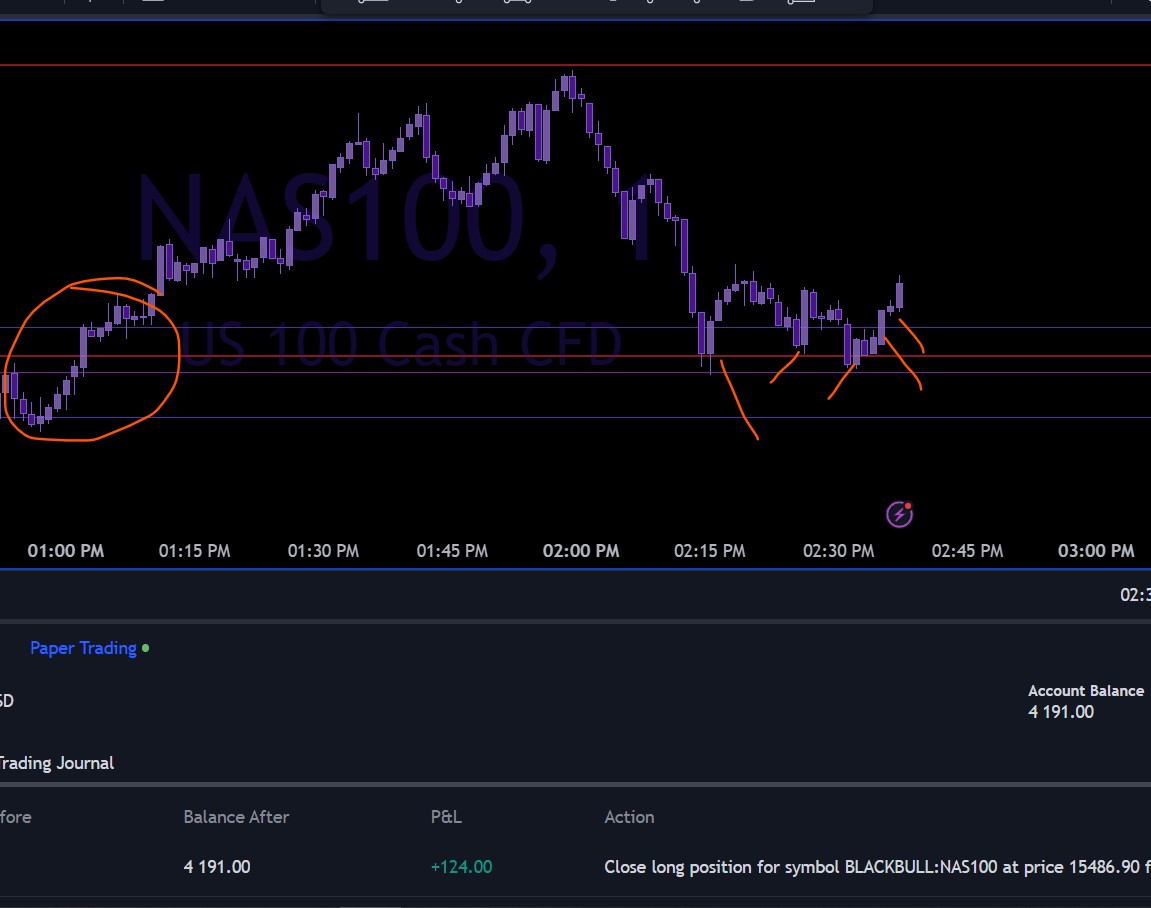Select the Action column header
The image size is (1151, 908).
(629, 817)
